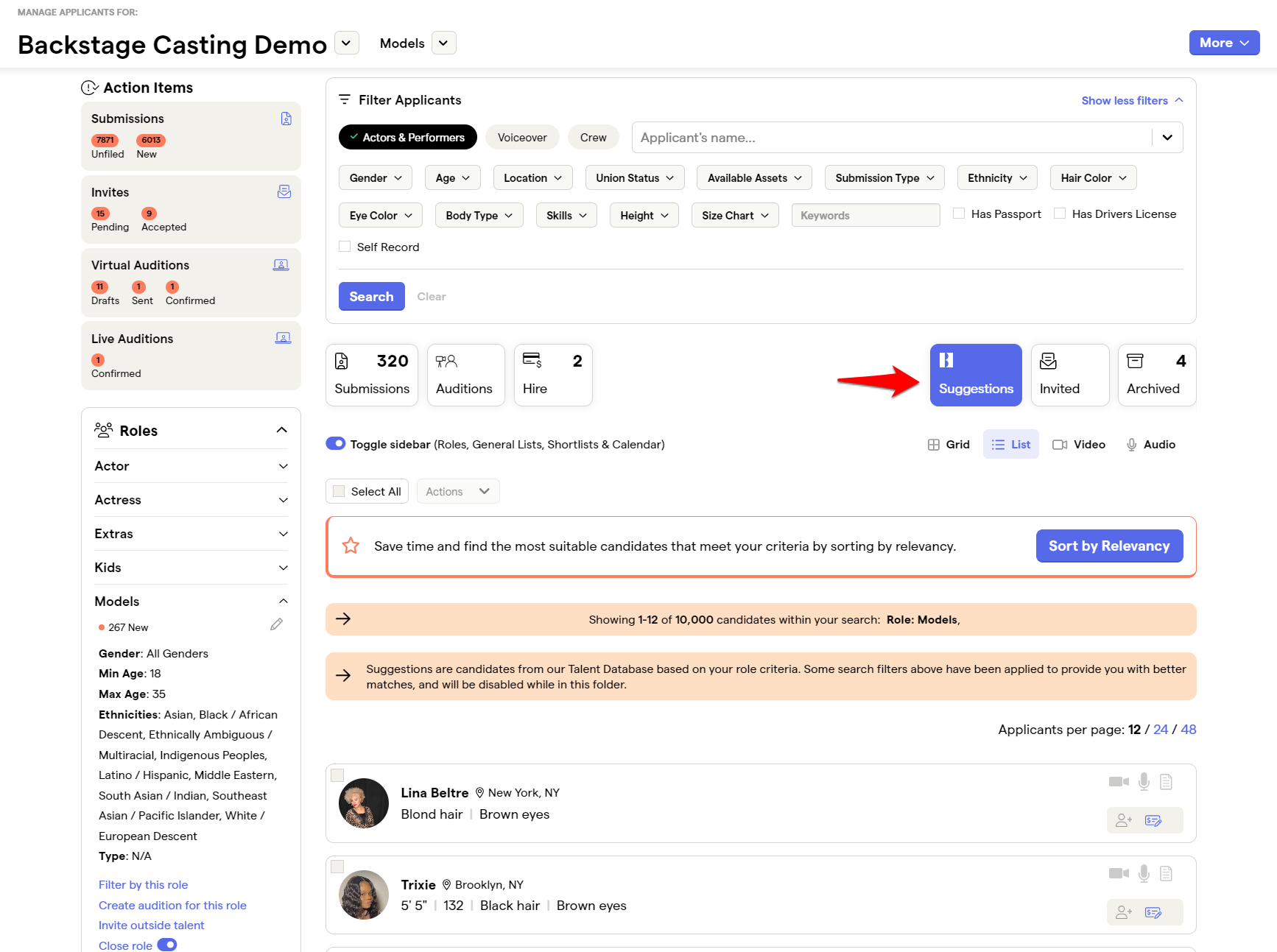Screen dimensions: 1277x952
Task: Click the rate editing icon on Lina Beltre's card
Action: click(x=1153, y=820)
